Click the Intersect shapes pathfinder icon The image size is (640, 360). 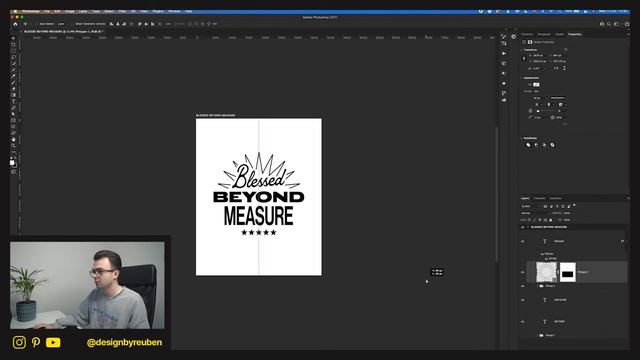[544, 145]
